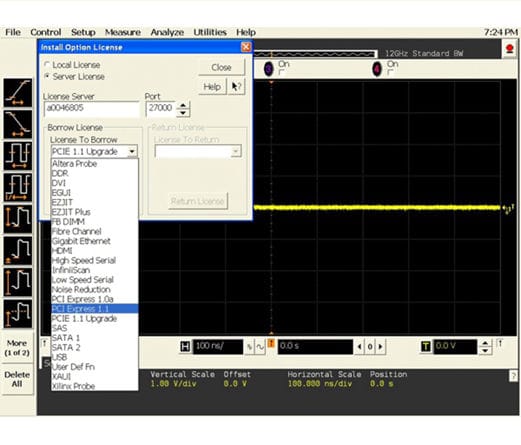Click the period measurement icon

[x=18, y=156]
